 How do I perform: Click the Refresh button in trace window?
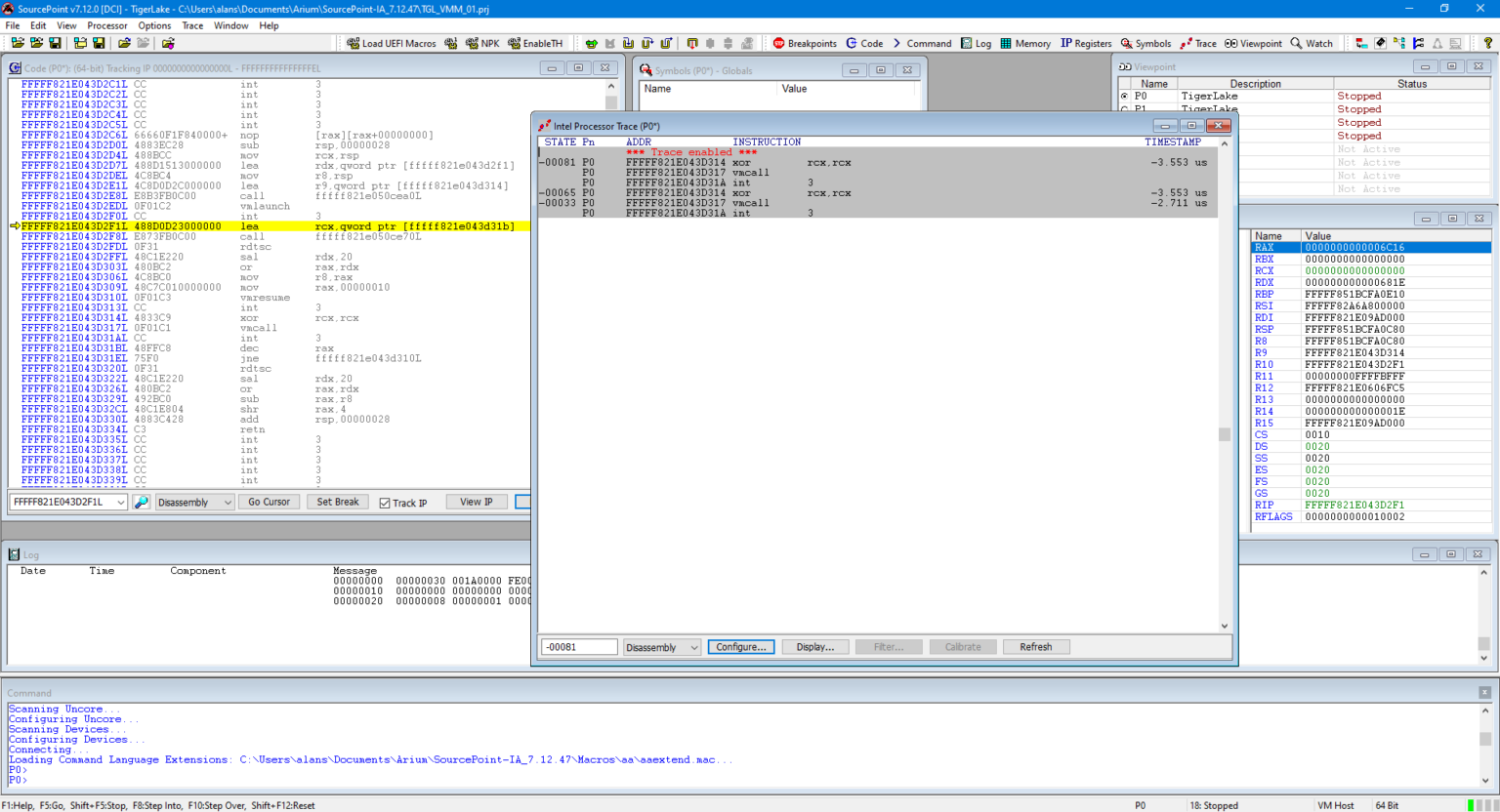(1035, 646)
